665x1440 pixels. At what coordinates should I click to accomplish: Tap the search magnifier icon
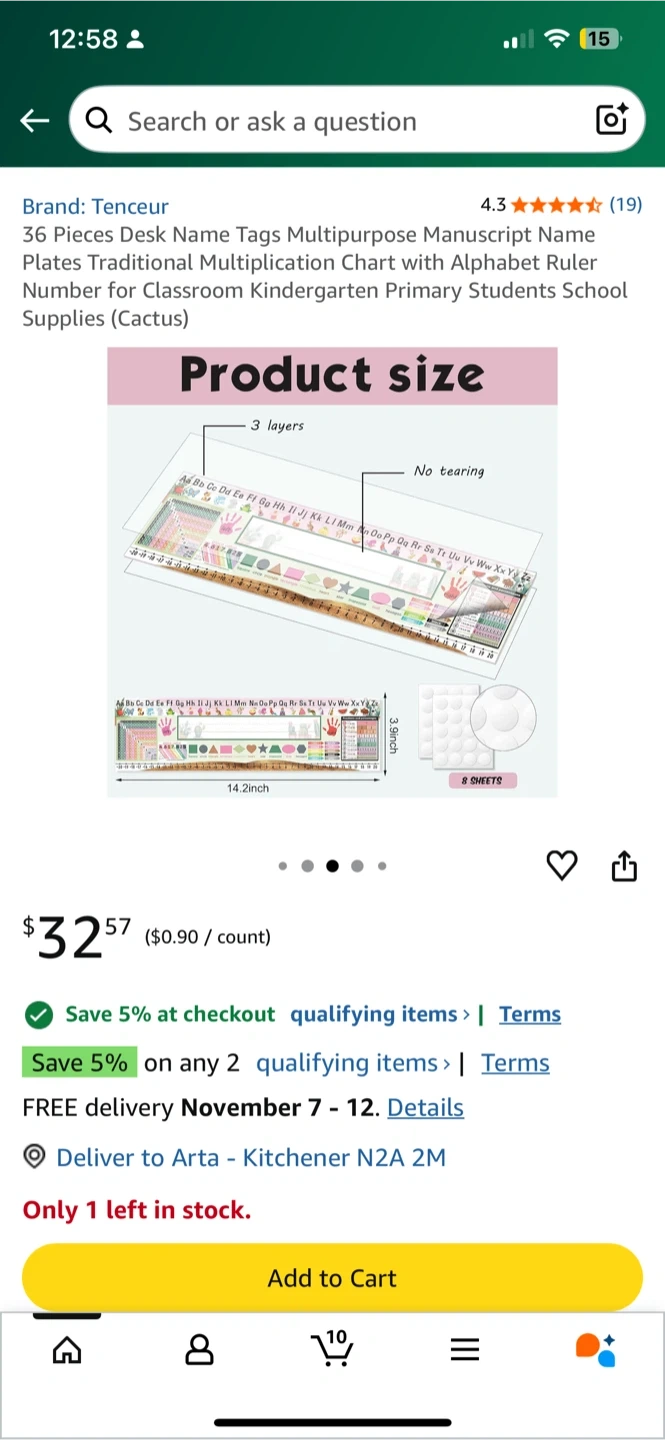coord(98,121)
